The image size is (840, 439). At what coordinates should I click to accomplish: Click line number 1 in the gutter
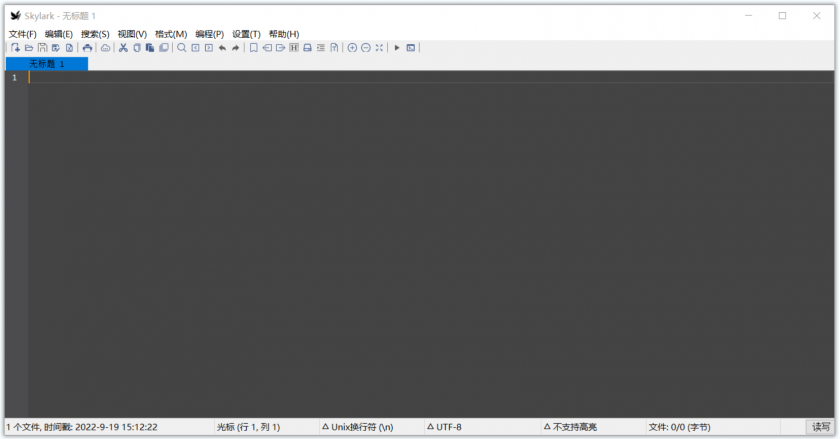tap(14, 78)
